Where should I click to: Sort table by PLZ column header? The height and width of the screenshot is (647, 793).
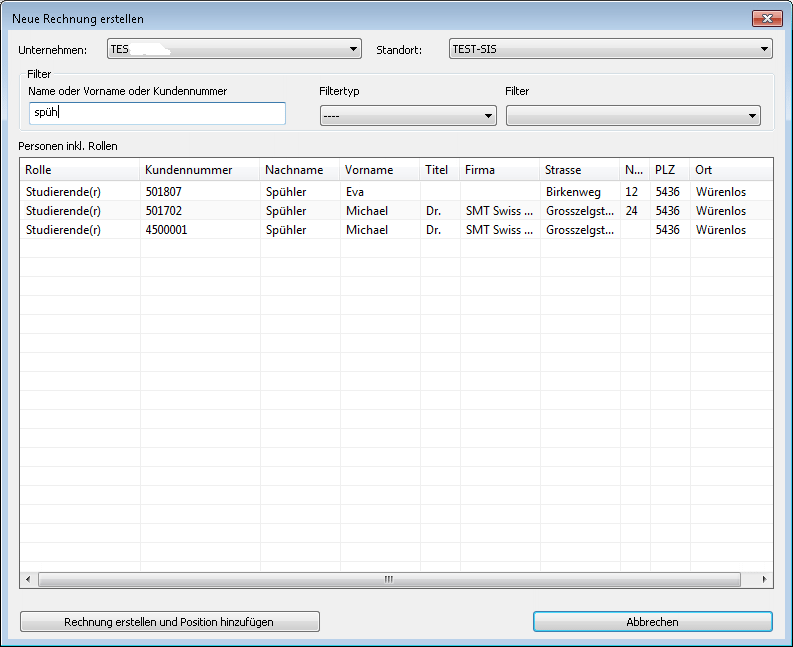(x=669, y=170)
